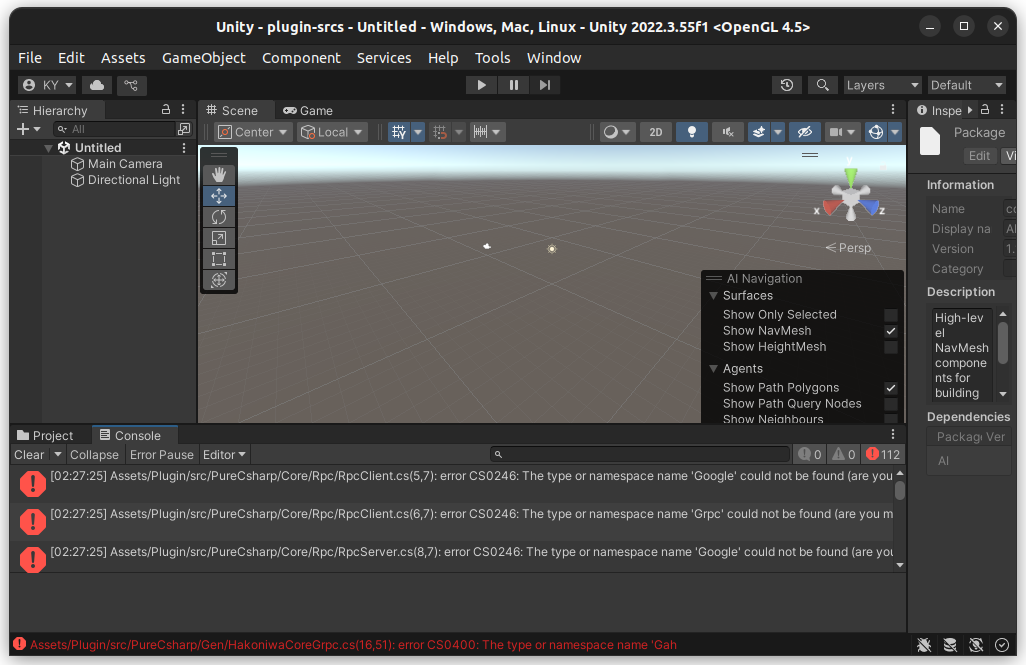The width and height of the screenshot is (1026, 665).
Task: Click the Console search field
Action: tap(640, 454)
